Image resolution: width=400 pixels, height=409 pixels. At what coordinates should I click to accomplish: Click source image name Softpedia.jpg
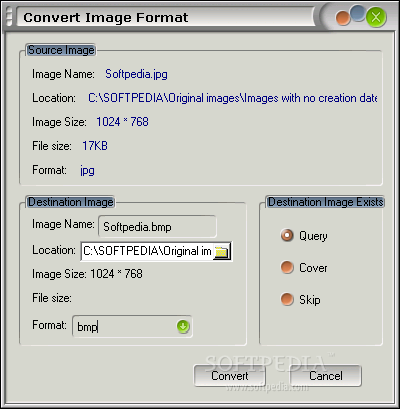click(136, 74)
